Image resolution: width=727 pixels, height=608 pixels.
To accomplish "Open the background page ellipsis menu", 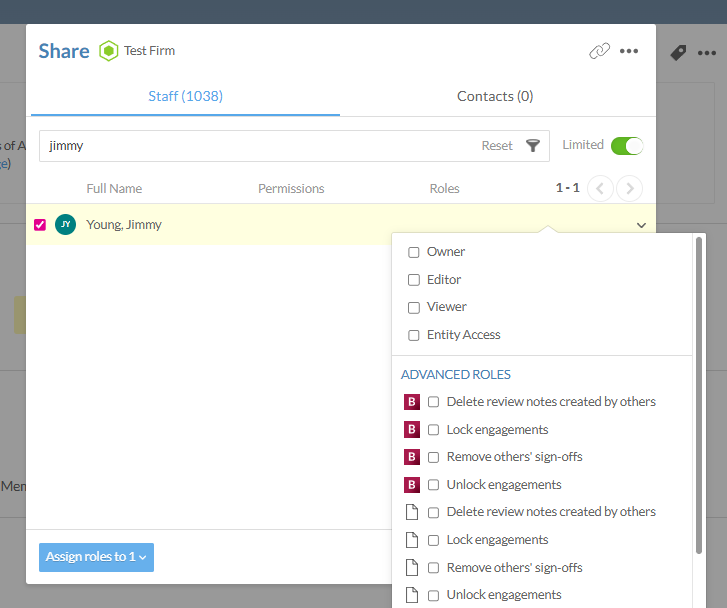I will (707, 53).
